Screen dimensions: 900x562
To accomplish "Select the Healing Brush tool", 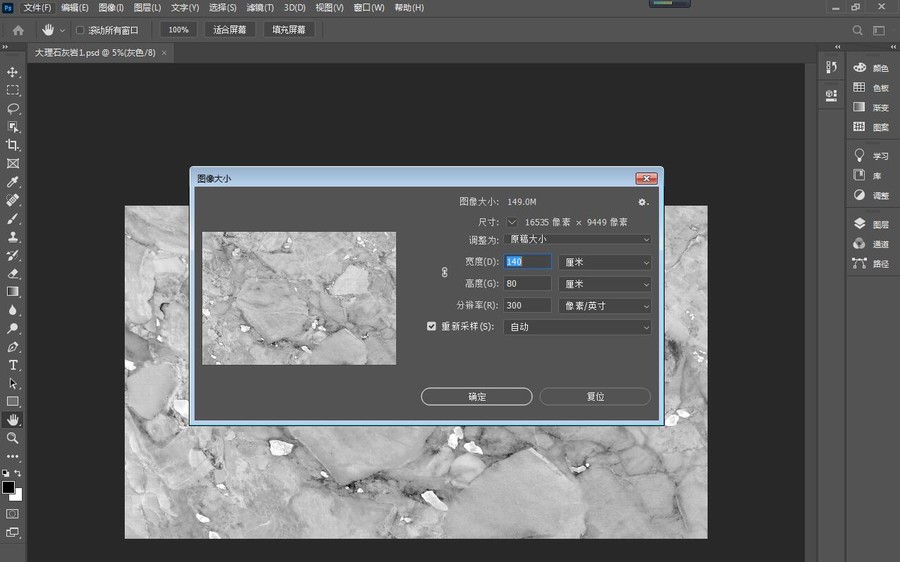I will (x=13, y=200).
